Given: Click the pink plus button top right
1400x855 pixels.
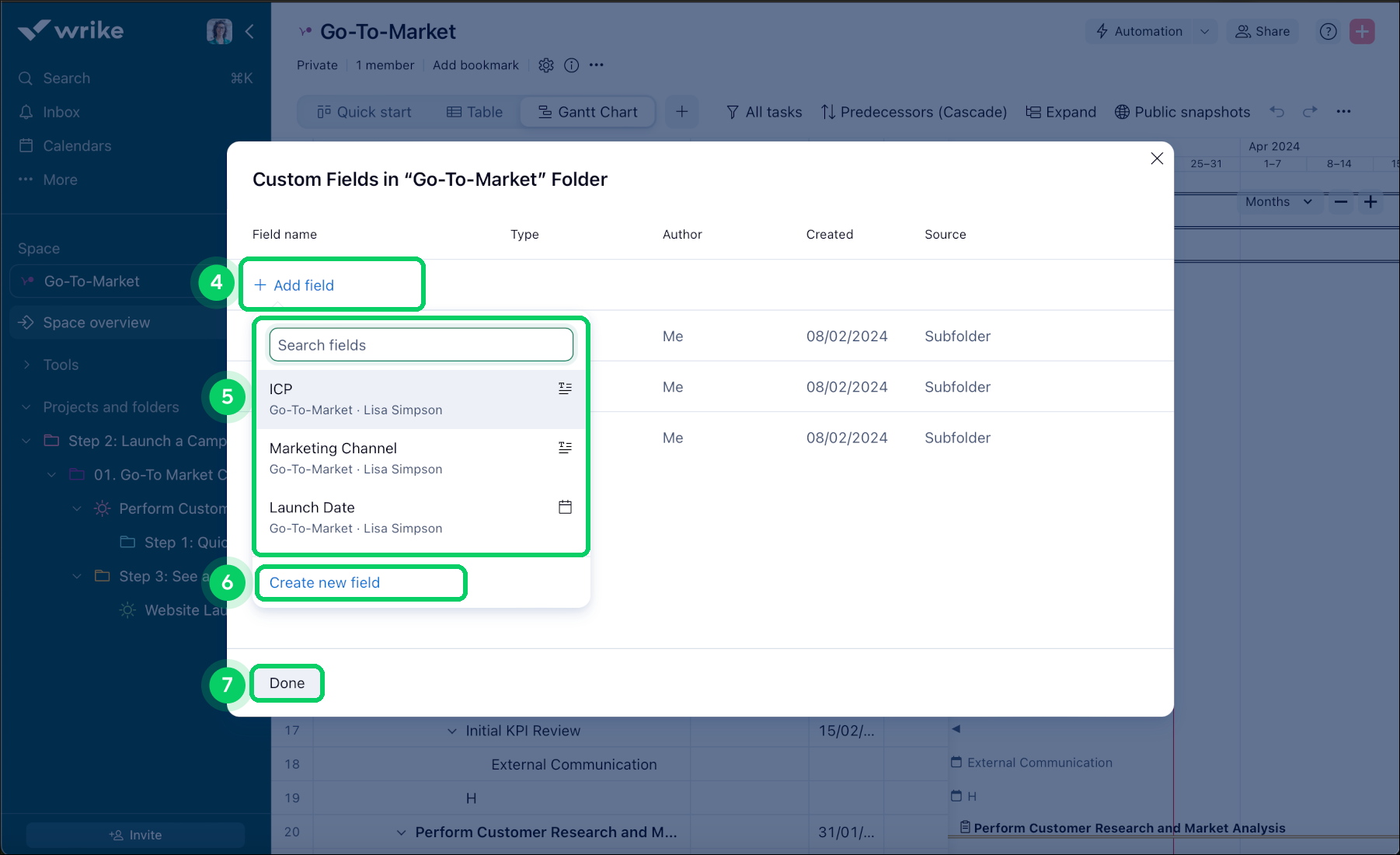Looking at the screenshot, I should pyautogui.click(x=1362, y=31).
